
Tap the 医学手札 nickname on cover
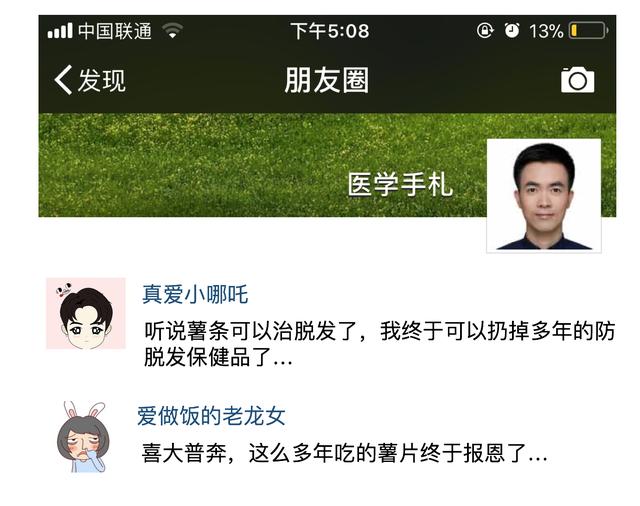pyautogui.click(x=400, y=184)
